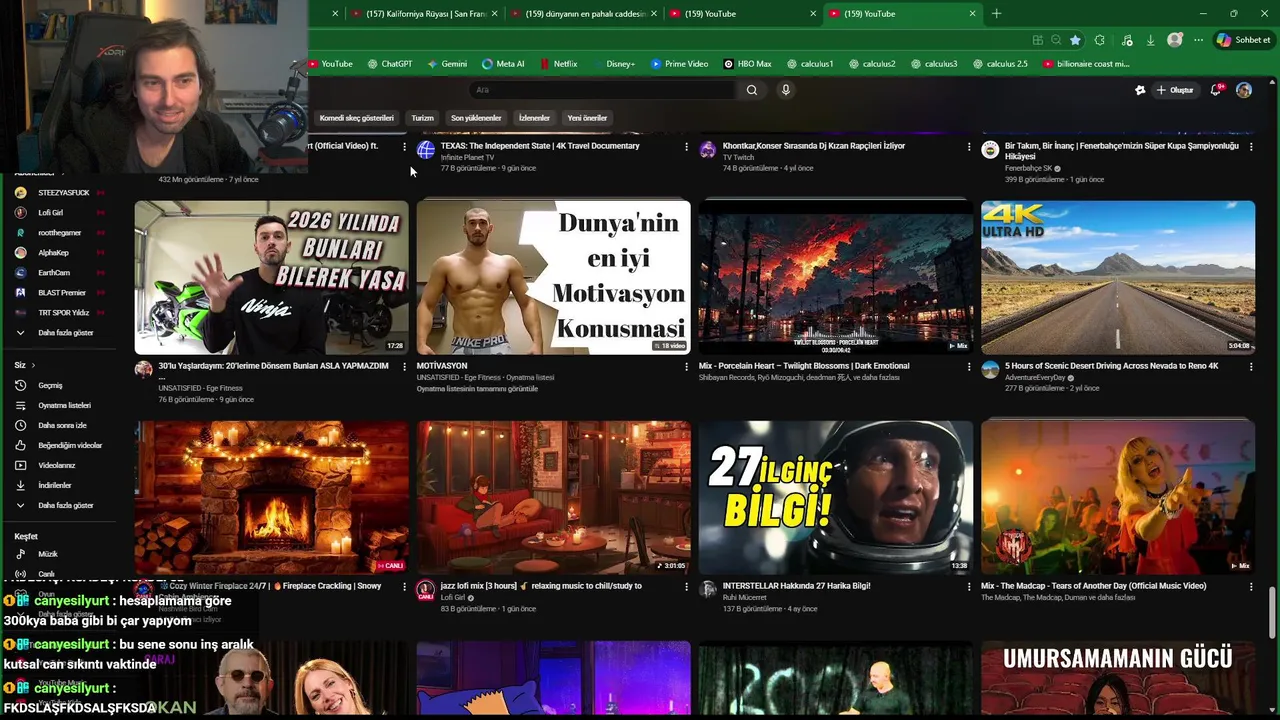
Task: Open rootthegamer subscription channel
Action: [60, 233]
